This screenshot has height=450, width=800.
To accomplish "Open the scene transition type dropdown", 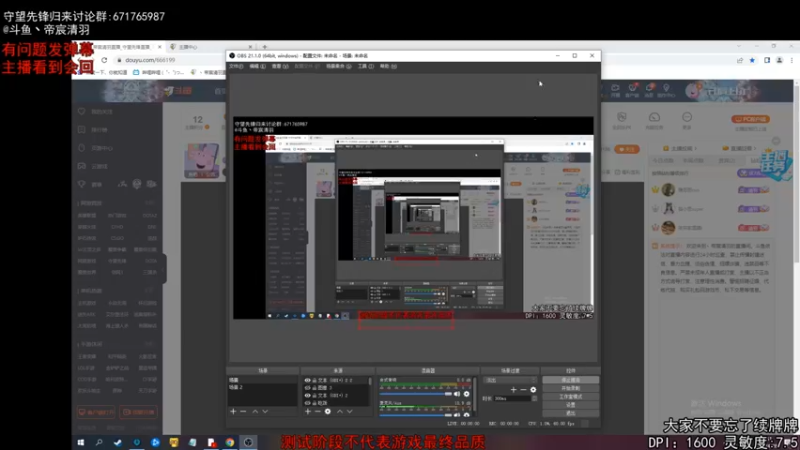I will click(510, 380).
